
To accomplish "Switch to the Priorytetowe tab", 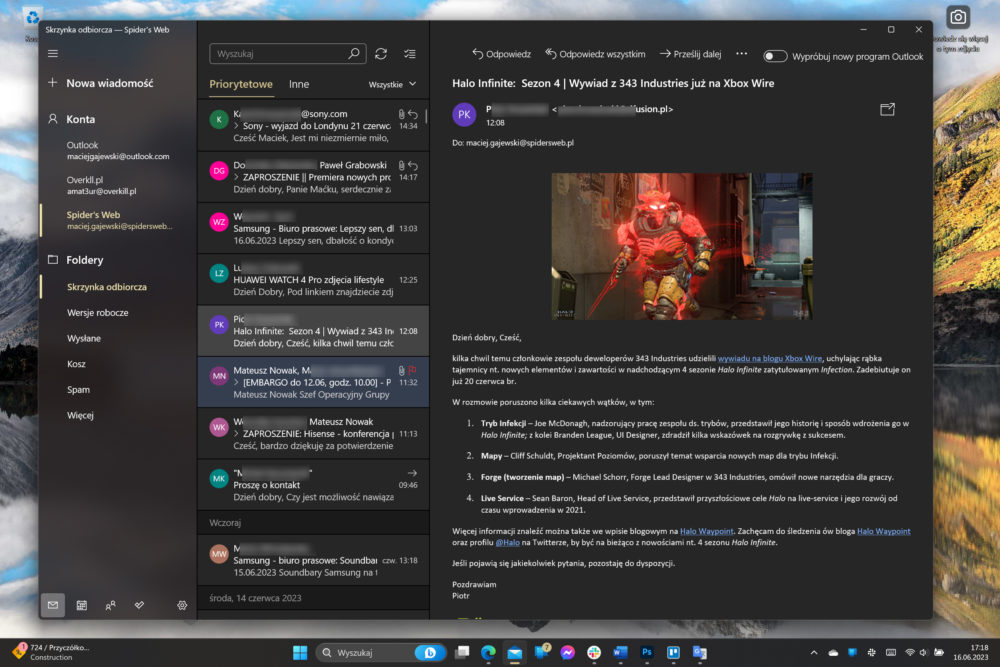I will 241,84.
